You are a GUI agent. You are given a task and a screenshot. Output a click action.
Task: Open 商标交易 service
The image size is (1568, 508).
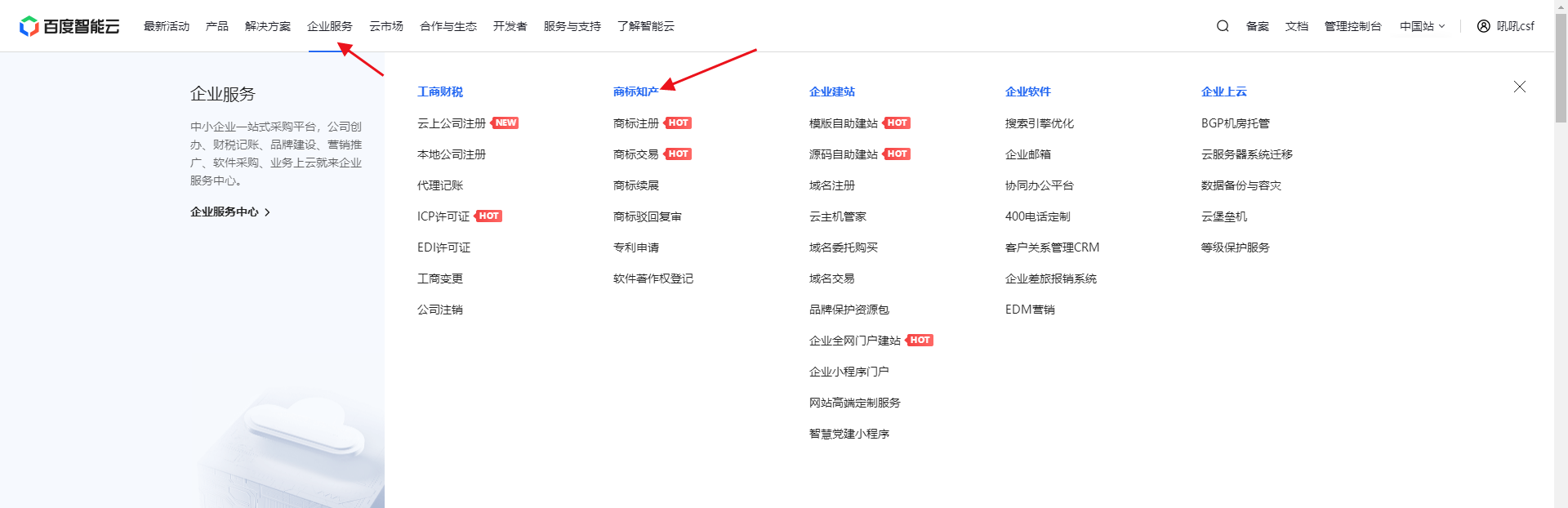(636, 154)
